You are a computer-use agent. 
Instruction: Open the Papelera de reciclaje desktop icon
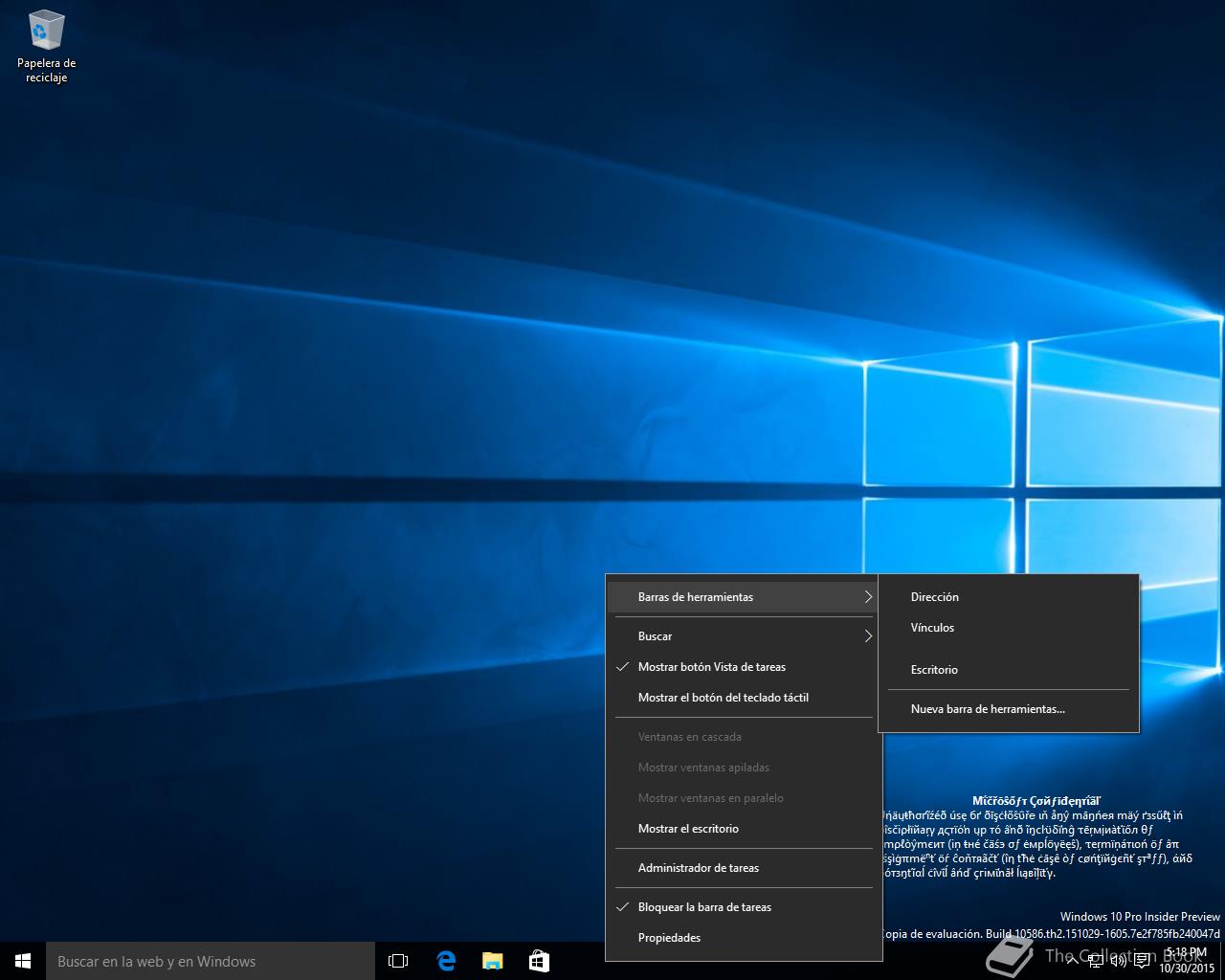click(46, 46)
